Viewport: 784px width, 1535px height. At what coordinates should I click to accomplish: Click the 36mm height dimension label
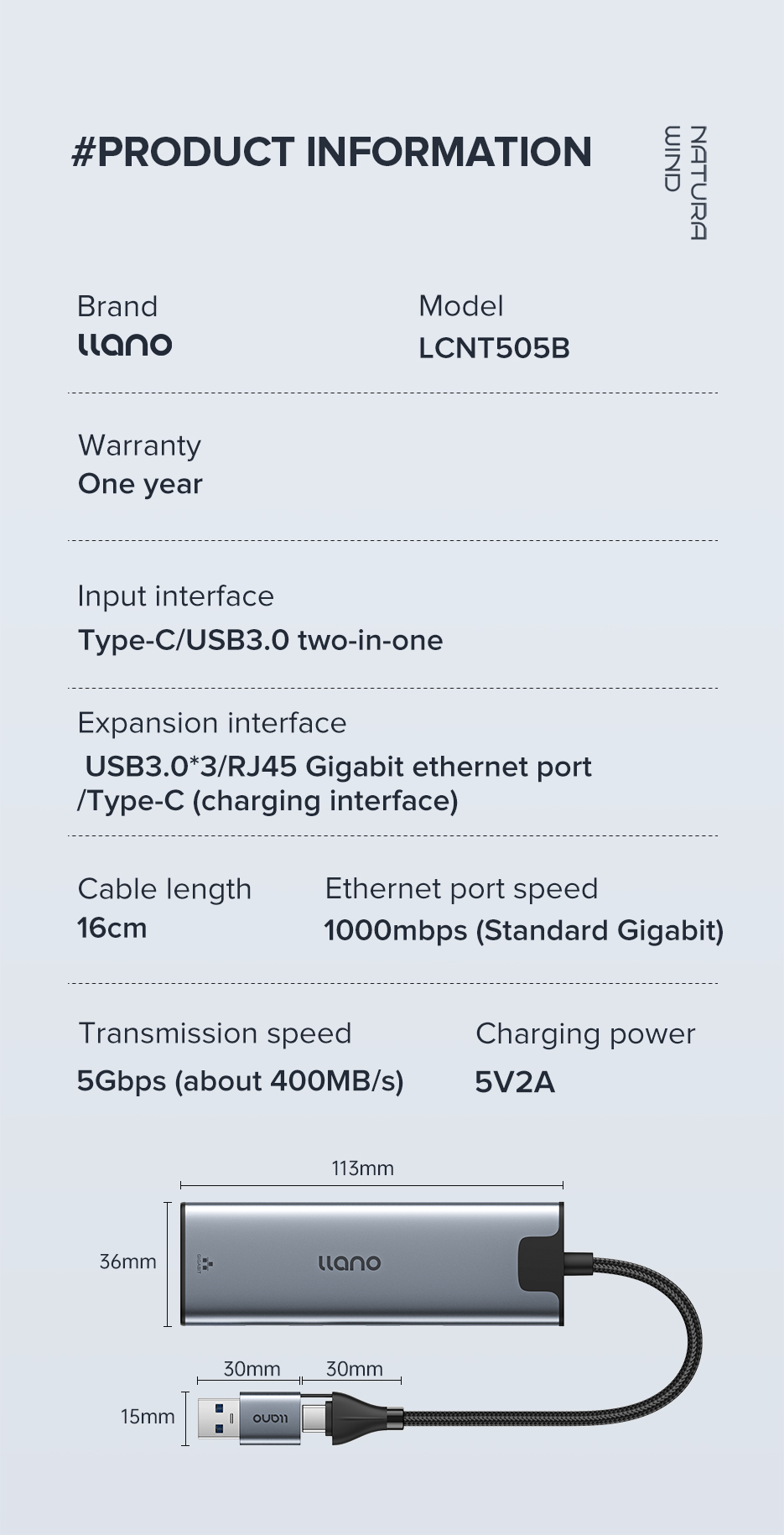[127, 1262]
